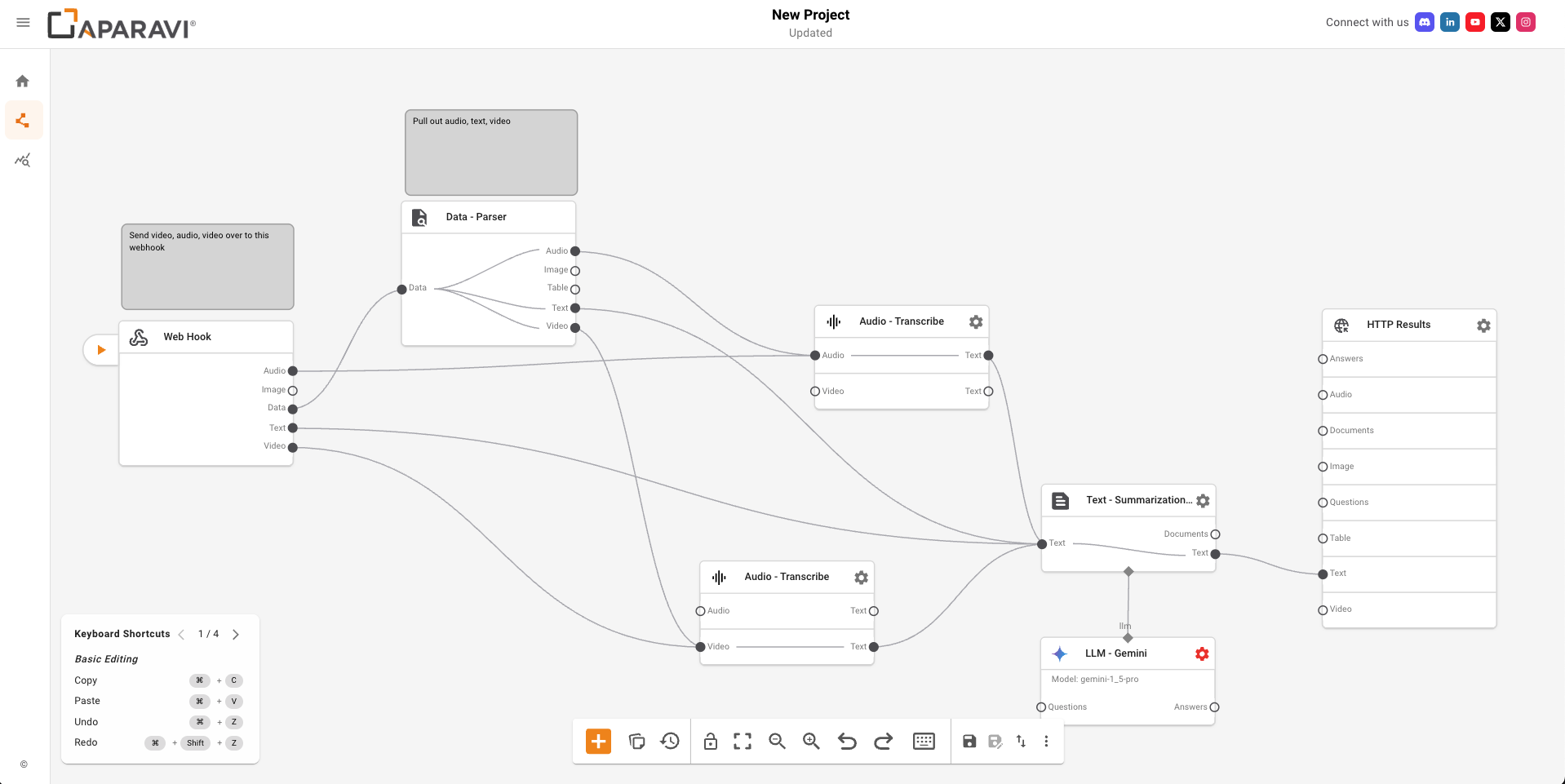
Task: Open the hamburger menu at top left
Action: (23, 23)
